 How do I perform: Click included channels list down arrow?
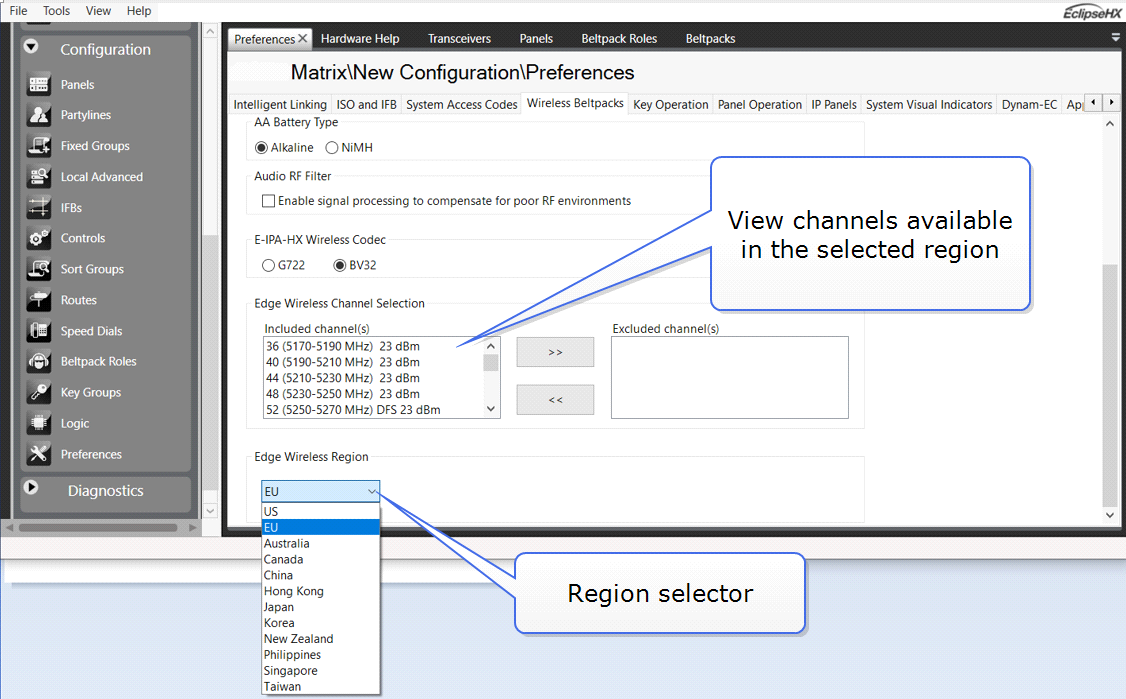pyautogui.click(x=491, y=409)
